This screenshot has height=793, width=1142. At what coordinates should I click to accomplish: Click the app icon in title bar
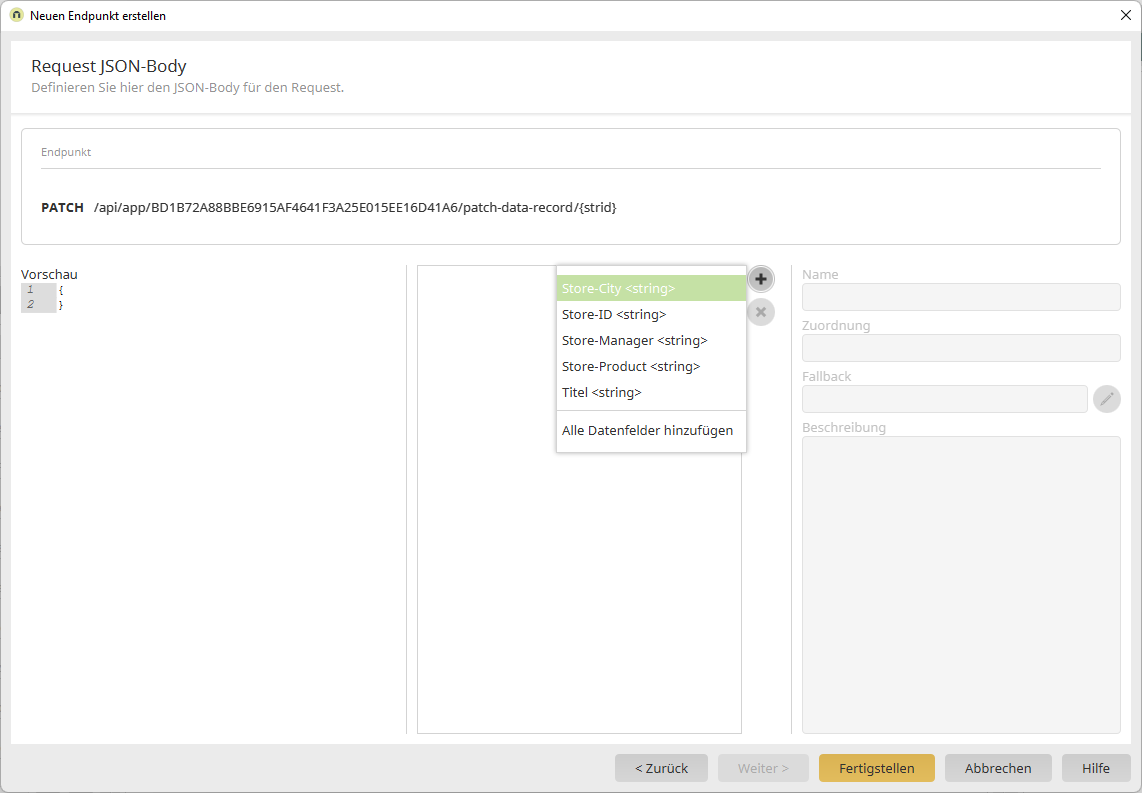coord(16,15)
